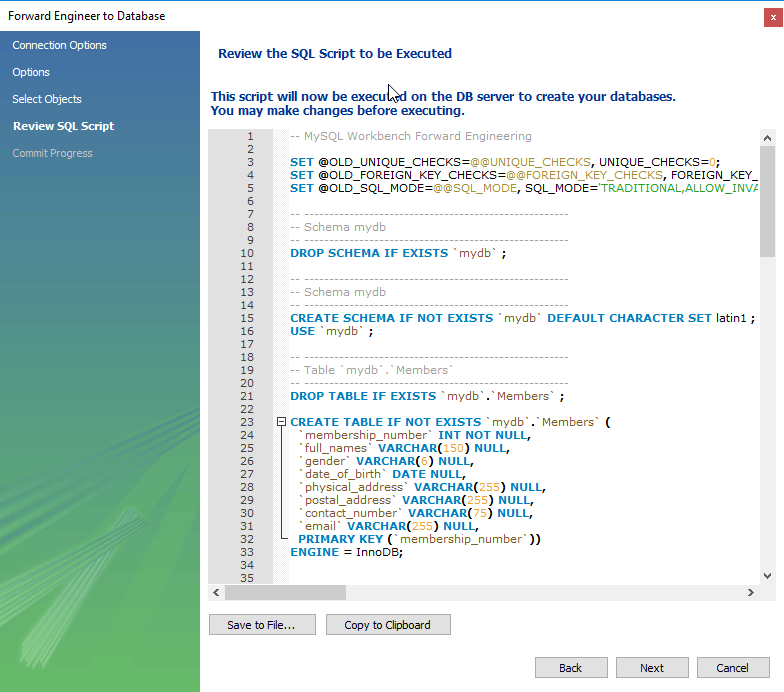Click the SET @OLD_FOREIGN_KEY_CHECKS line
784x692 pixels.
pyautogui.click(x=524, y=175)
